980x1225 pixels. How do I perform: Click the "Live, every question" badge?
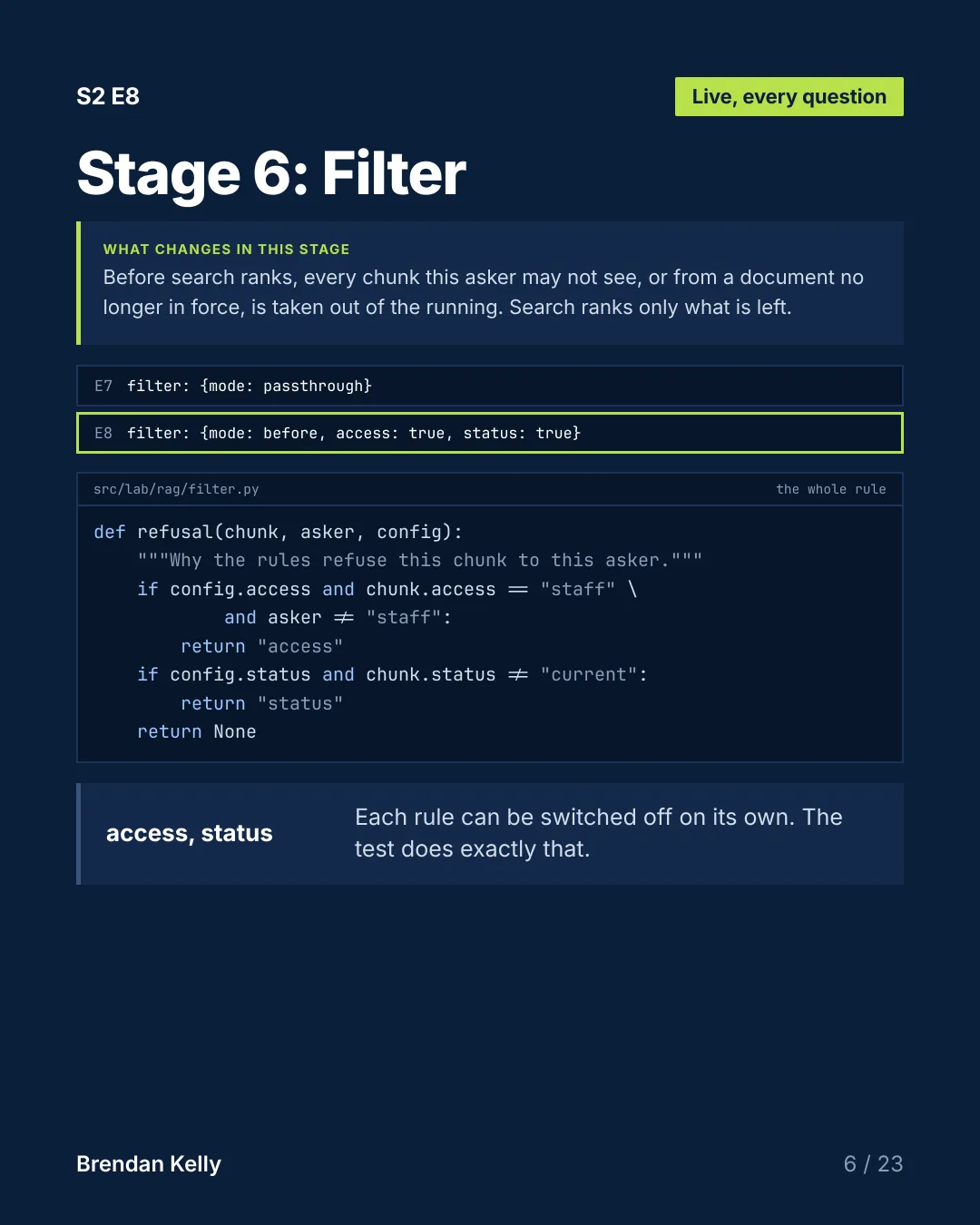tap(789, 97)
